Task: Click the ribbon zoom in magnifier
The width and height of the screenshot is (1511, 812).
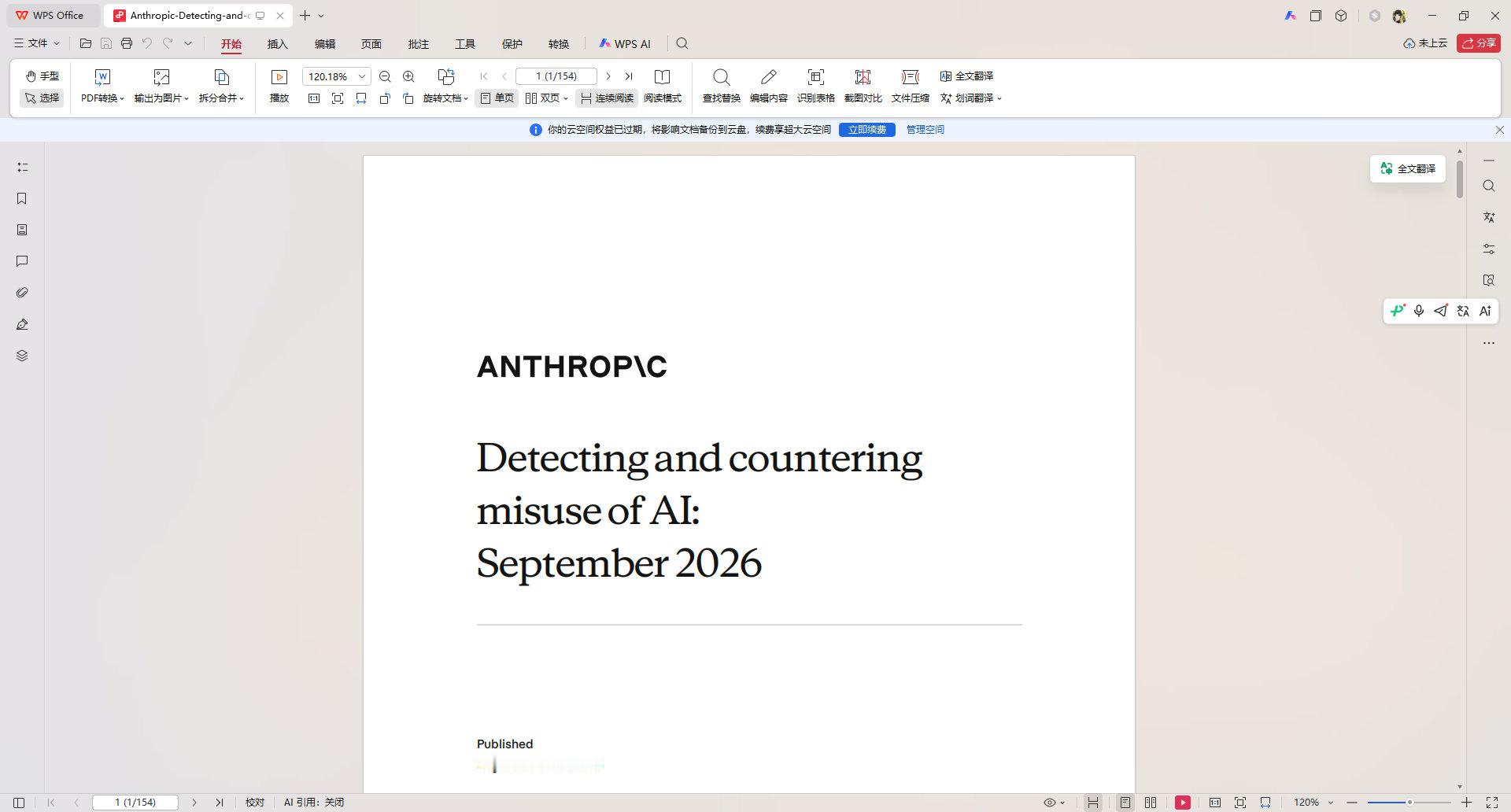Action: [408, 76]
